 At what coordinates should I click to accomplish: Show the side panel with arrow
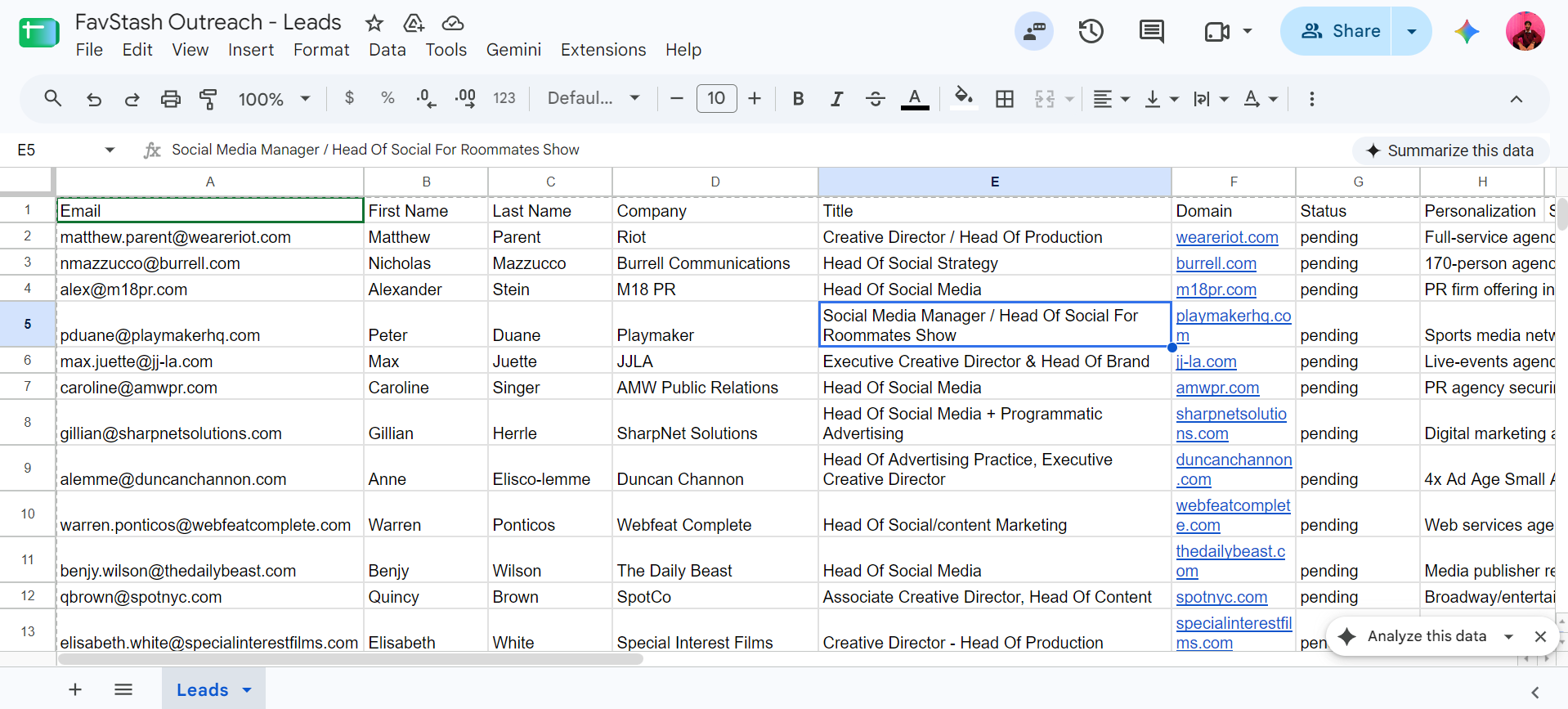tap(1534, 692)
